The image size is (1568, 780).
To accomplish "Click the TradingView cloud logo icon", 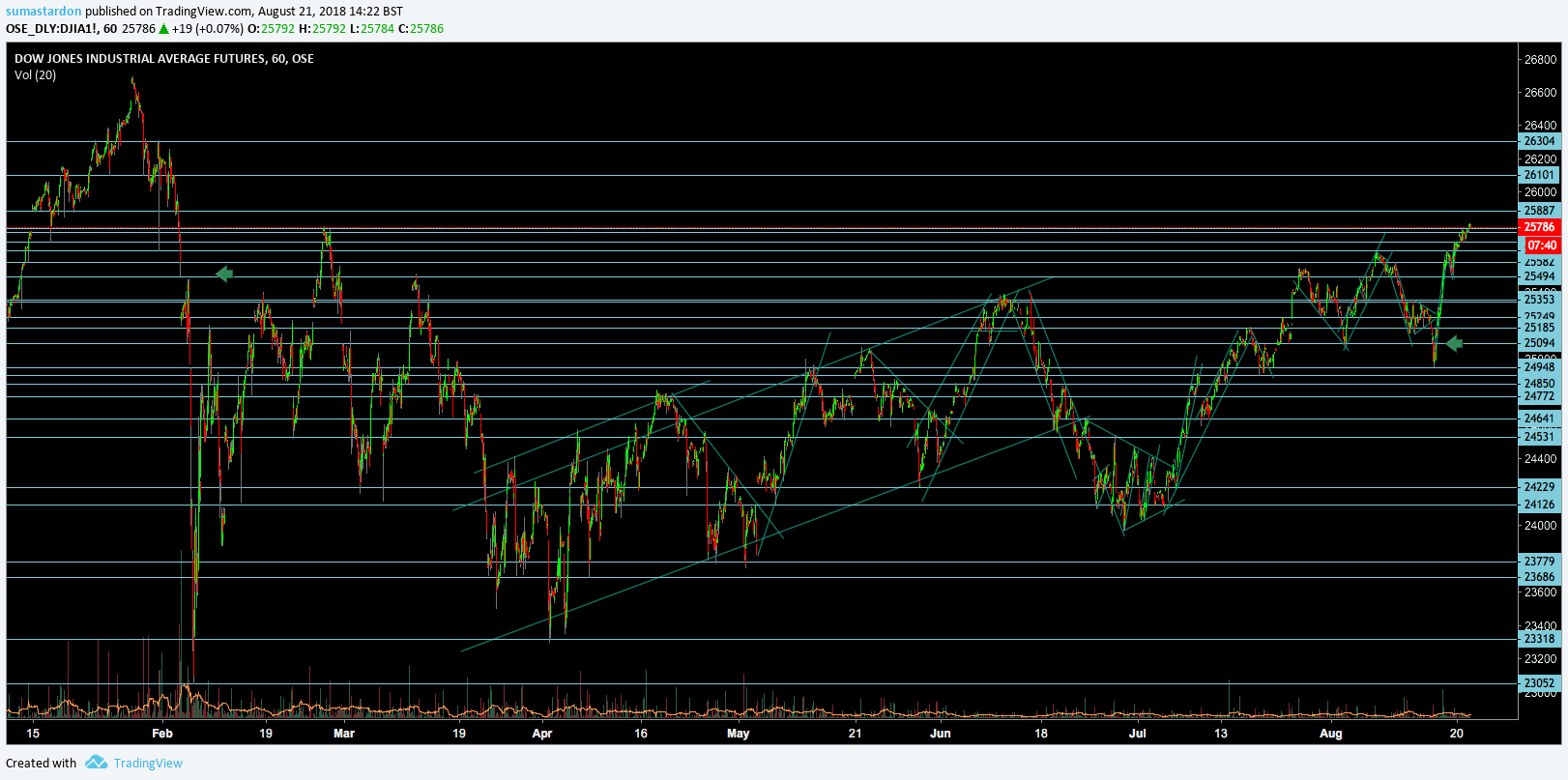I will click(x=96, y=763).
